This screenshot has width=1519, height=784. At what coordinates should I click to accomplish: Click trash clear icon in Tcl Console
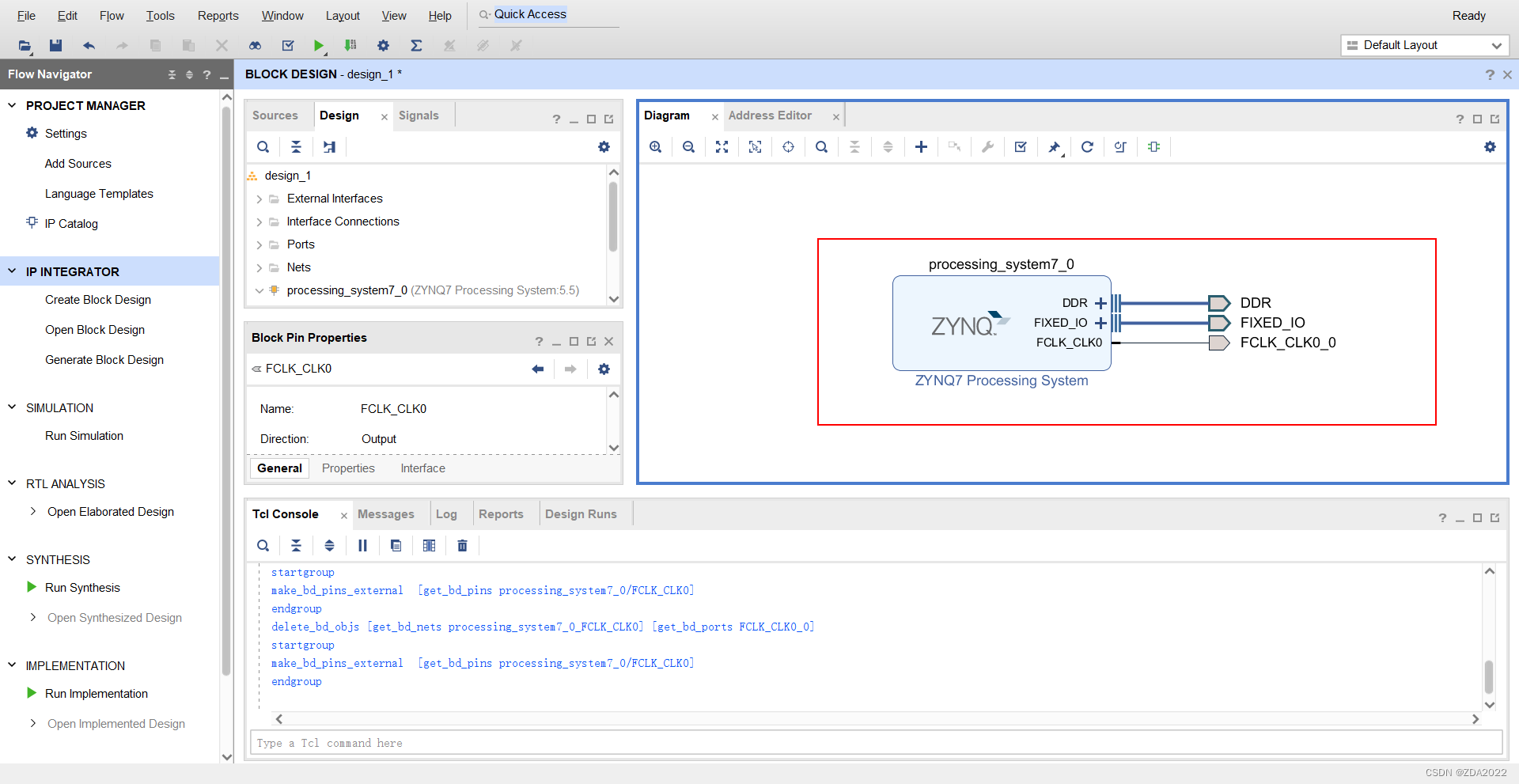click(462, 546)
